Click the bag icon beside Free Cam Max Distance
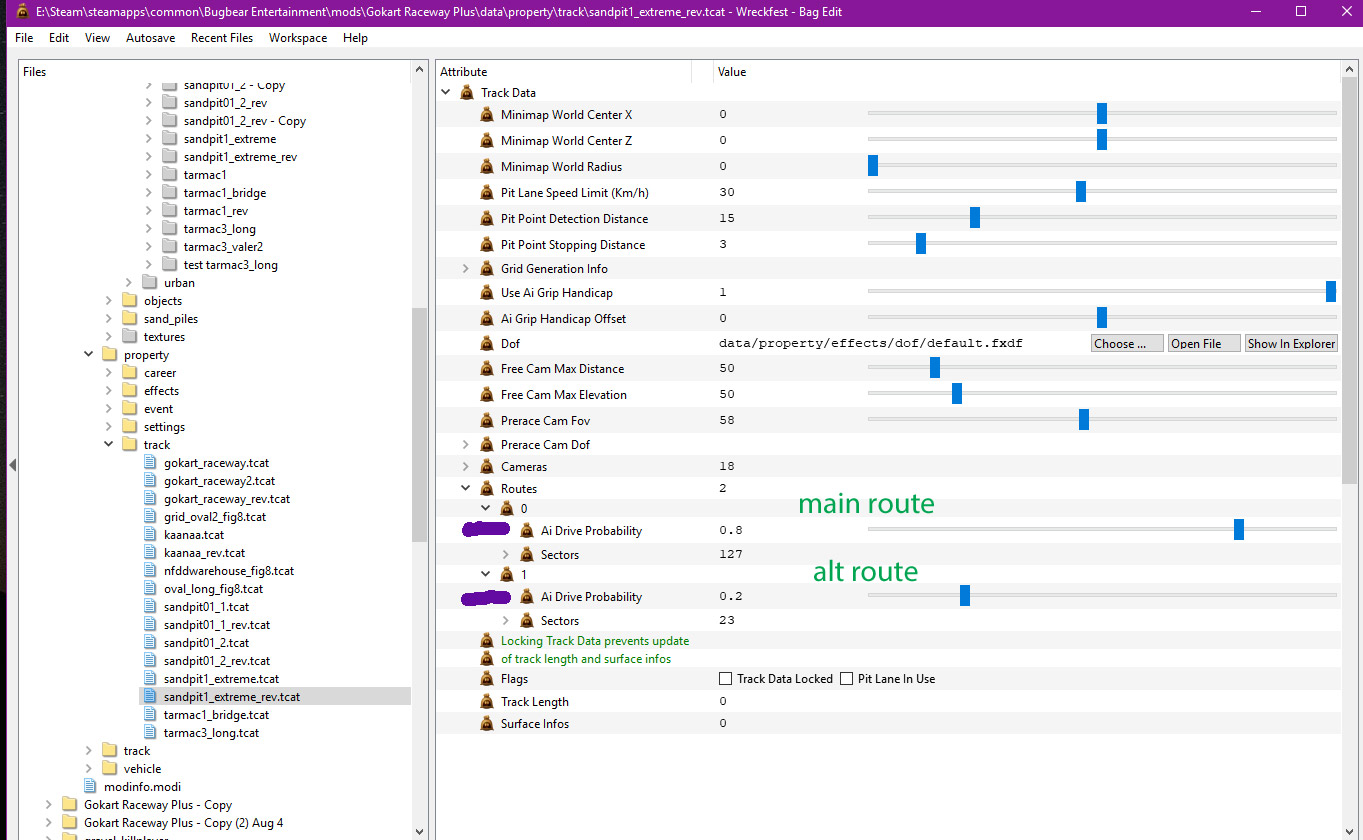Viewport: 1363px width, 840px height. 487,369
